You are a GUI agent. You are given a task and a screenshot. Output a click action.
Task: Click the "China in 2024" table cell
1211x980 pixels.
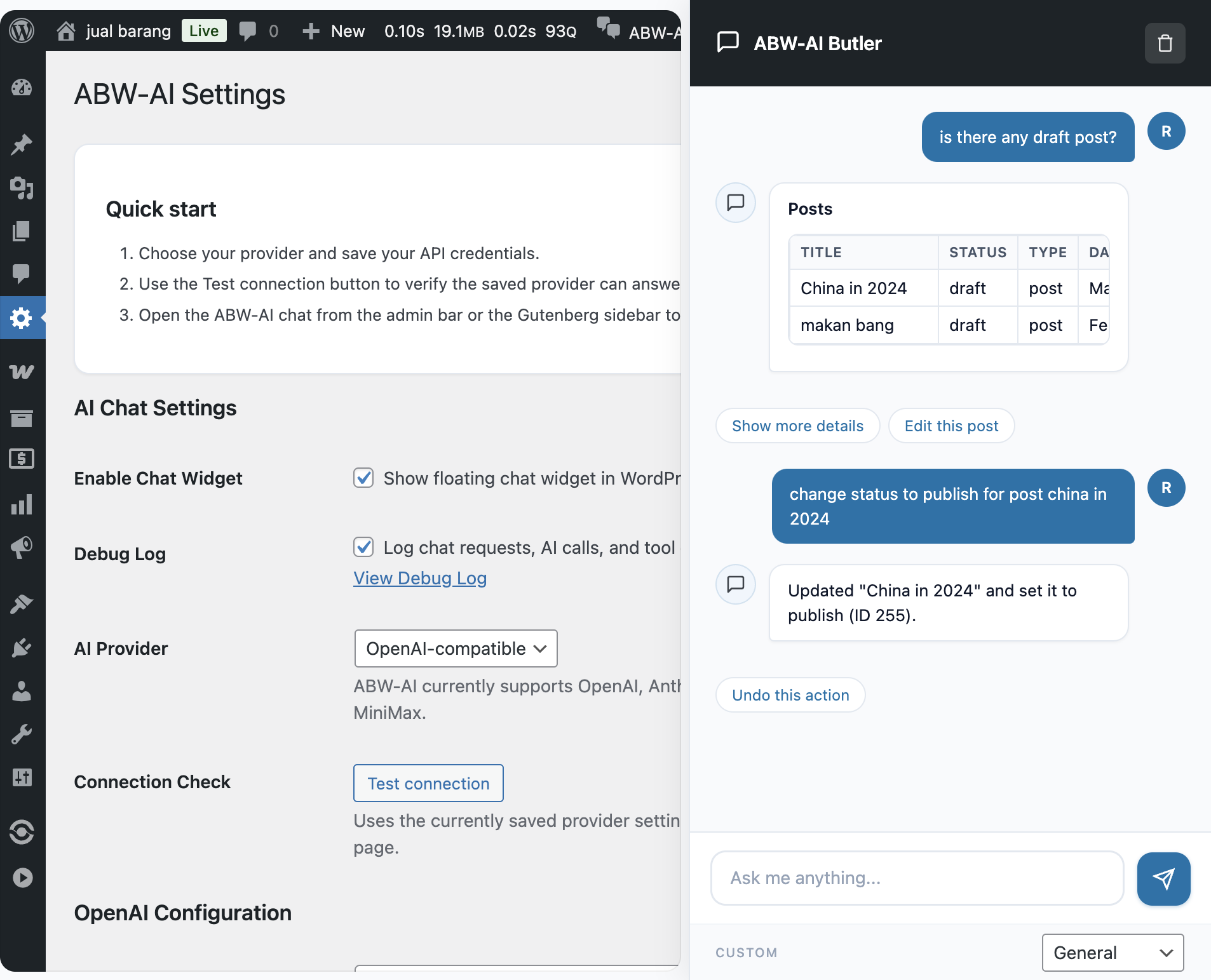[x=864, y=288]
